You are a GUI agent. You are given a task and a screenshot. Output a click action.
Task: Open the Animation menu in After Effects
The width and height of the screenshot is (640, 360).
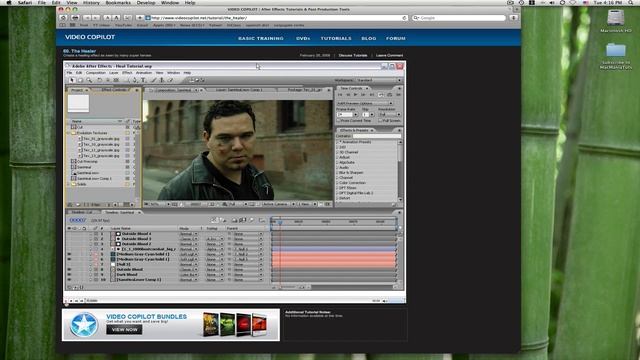(144, 73)
